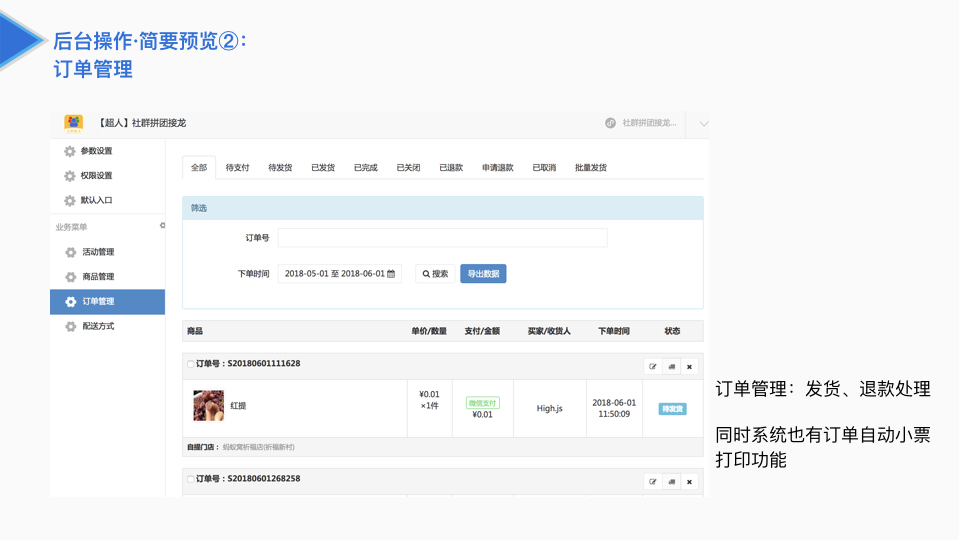Viewport: 959px width, 540px height.
Task: Click the print icon for order S20180601111628
Action: (671, 367)
